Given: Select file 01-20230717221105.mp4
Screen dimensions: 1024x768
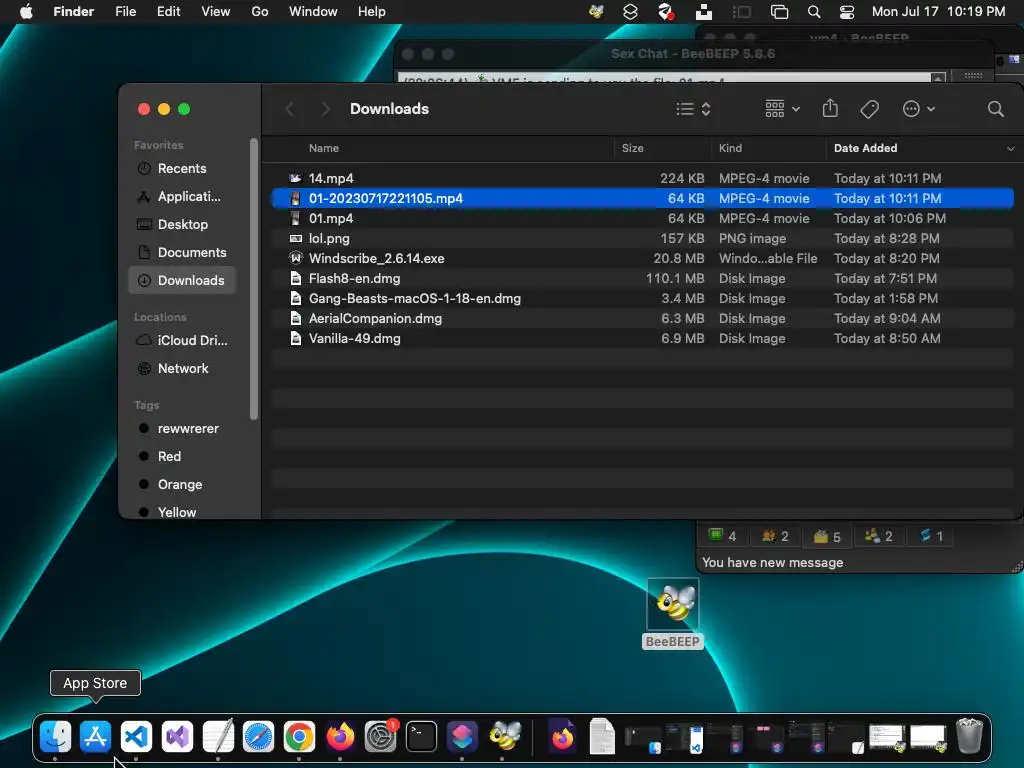Looking at the screenshot, I should pos(643,199).
